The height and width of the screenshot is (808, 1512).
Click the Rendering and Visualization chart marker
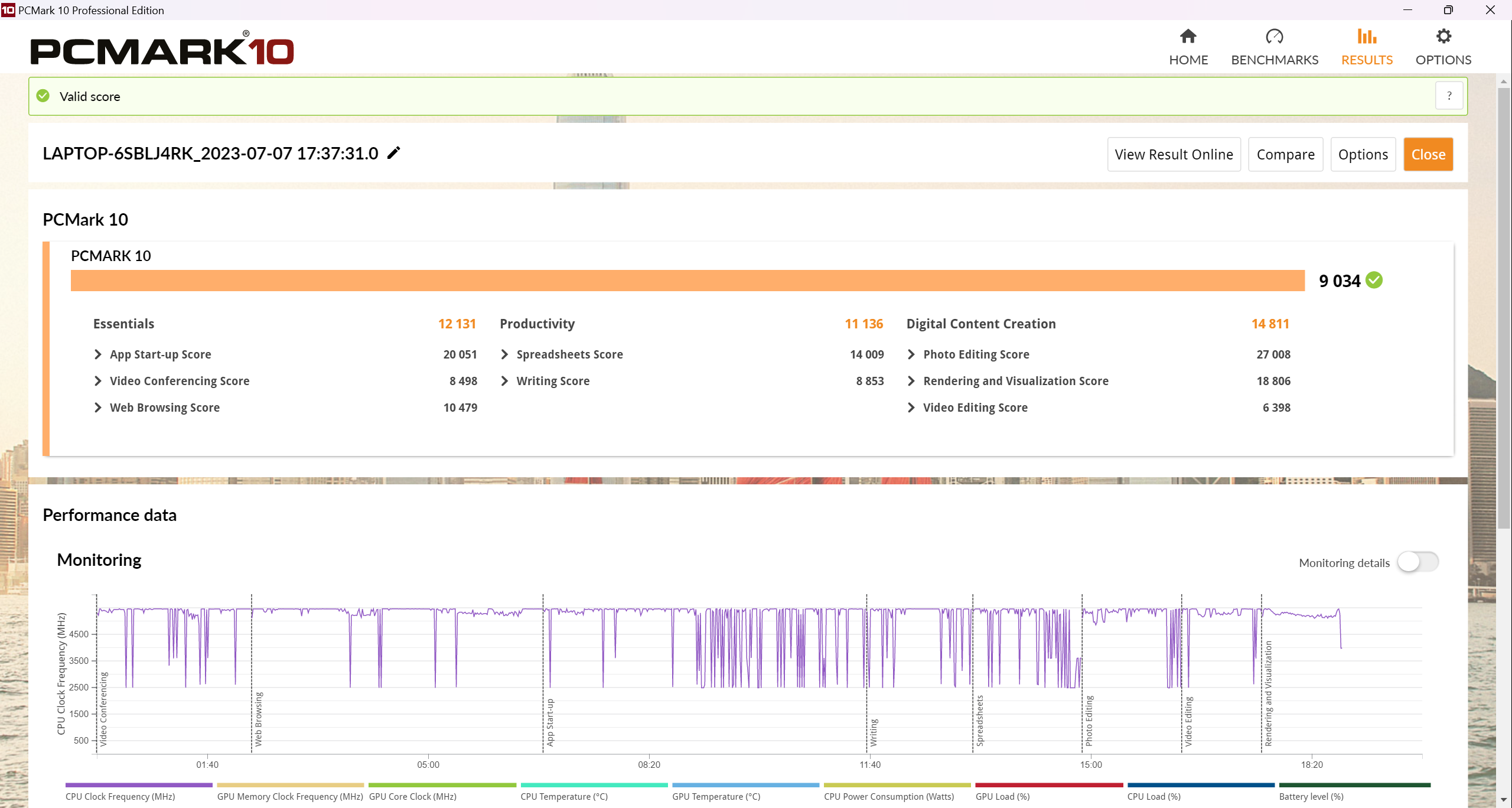1268,693
